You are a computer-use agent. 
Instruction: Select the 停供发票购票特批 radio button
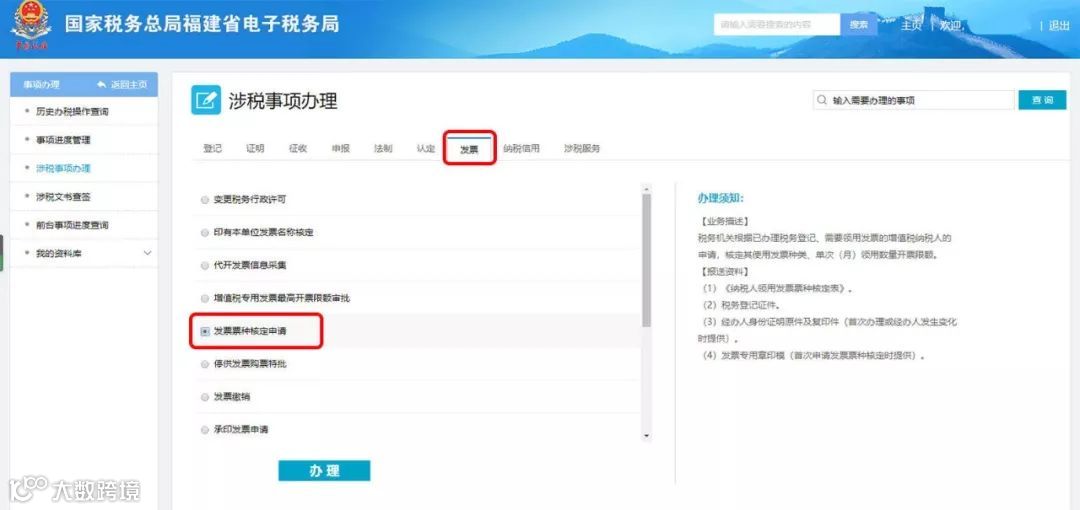(205, 364)
